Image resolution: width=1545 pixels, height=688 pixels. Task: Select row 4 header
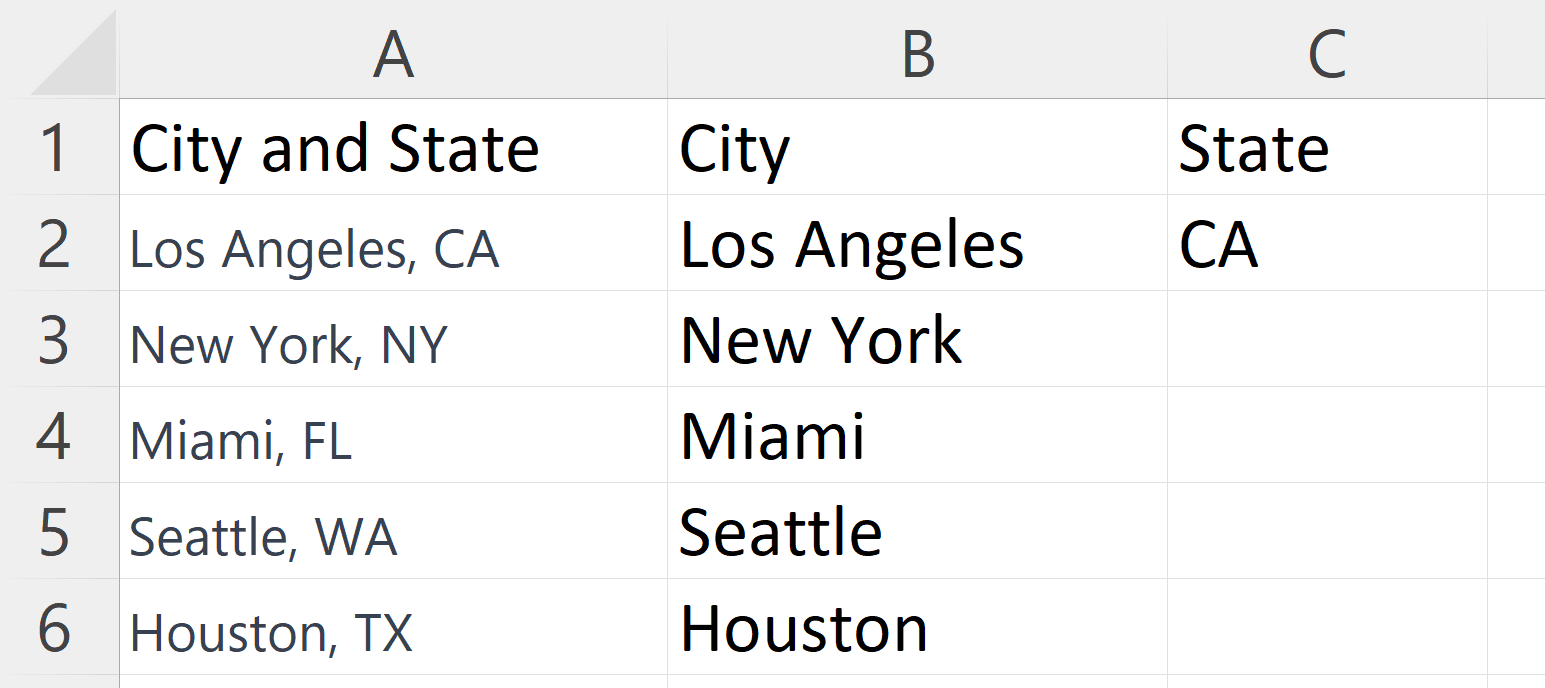[55, 437]
